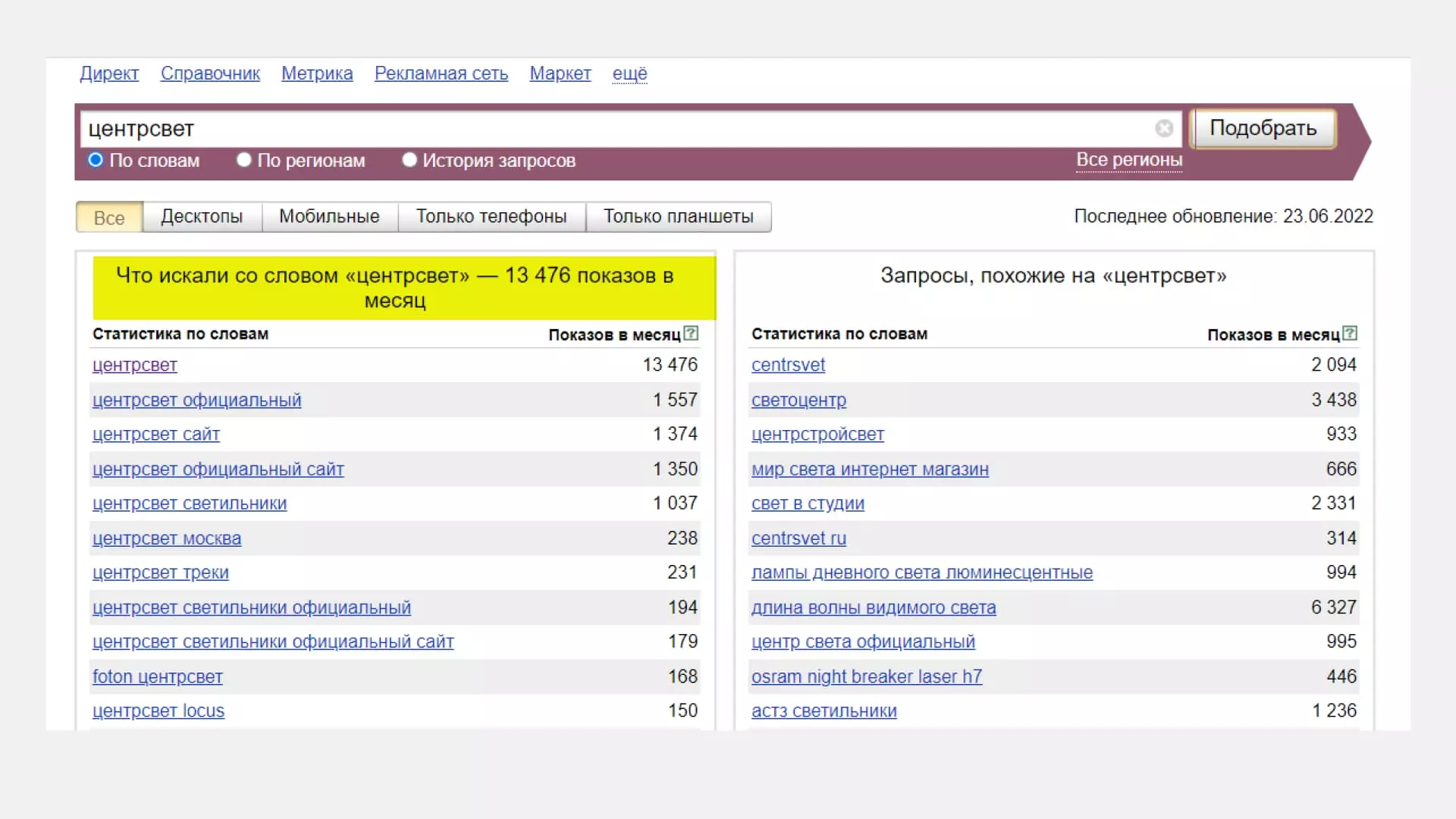Open the 'центрсвет официальный' query link
This screenshot has height=819, width=1456.
(x=197, y=400)
